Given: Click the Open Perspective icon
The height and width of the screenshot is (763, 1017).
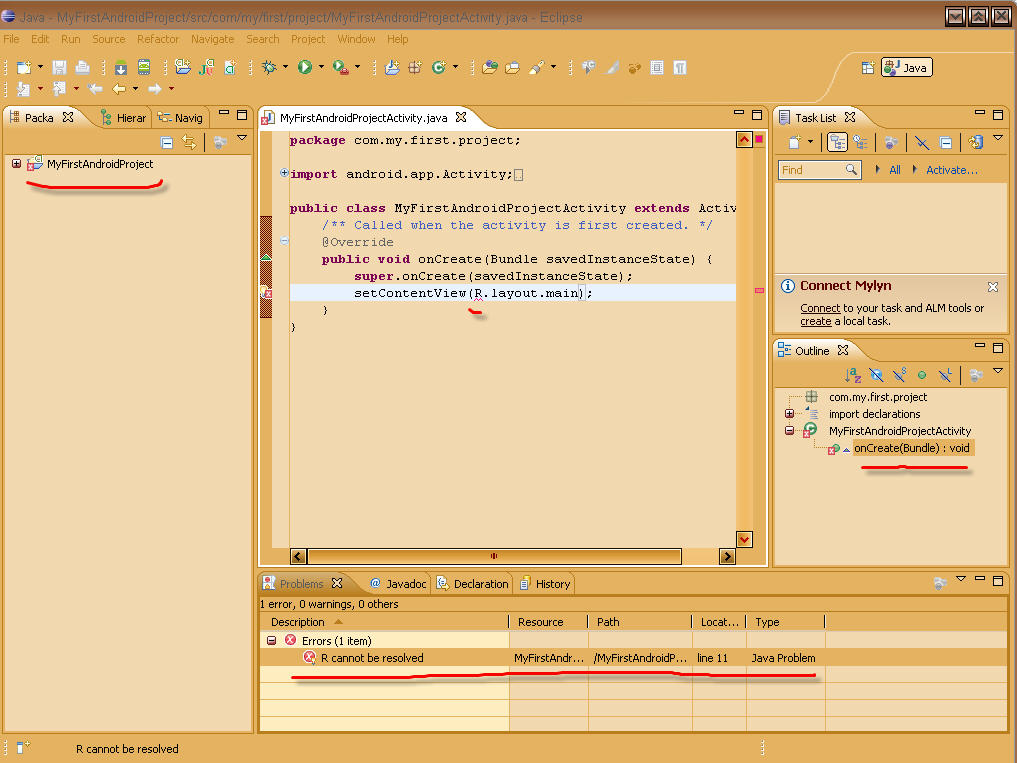Looking at the screenshot, I should (868, 68).
